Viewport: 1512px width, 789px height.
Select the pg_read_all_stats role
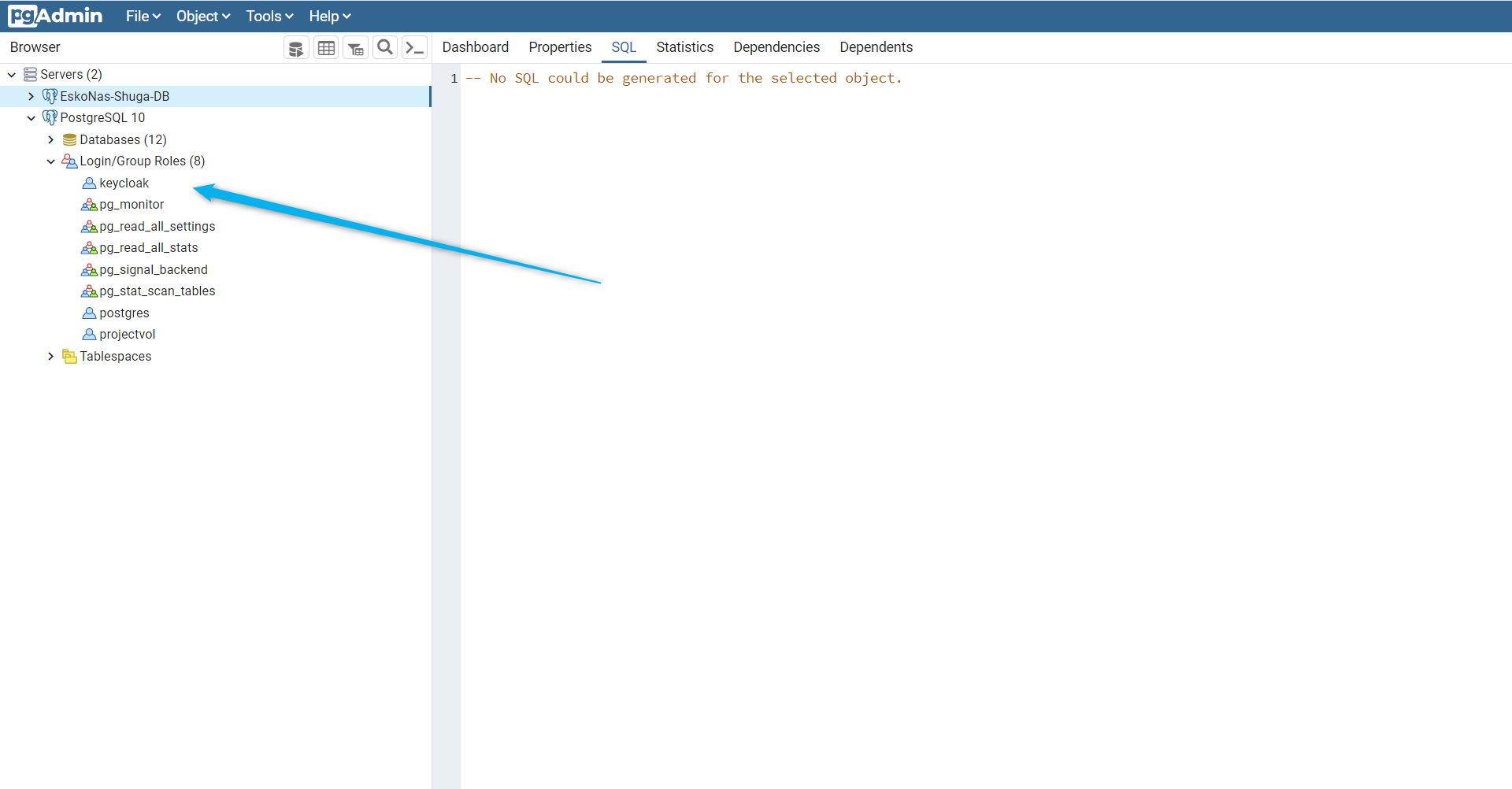(149, 248)
